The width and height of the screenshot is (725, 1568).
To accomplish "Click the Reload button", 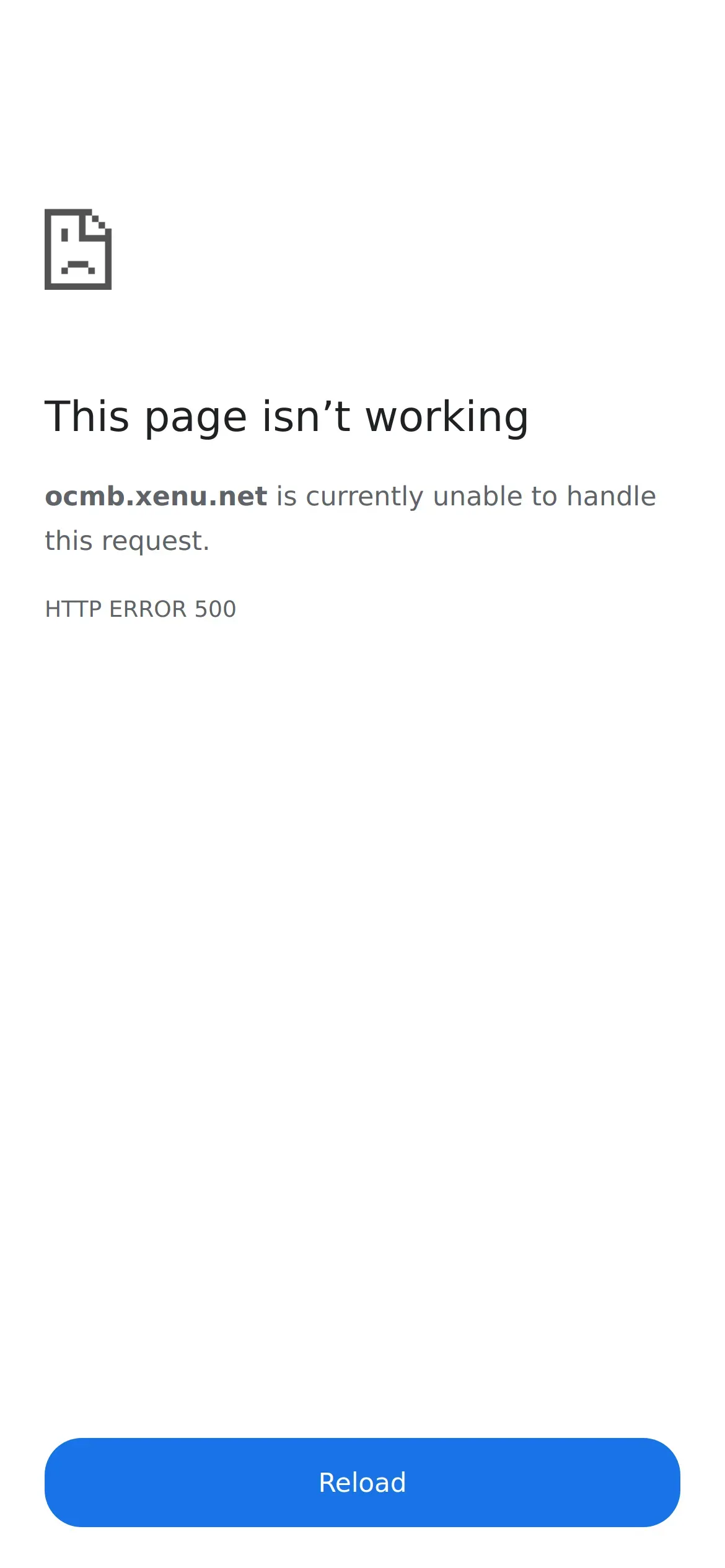I will point(362,1482).
